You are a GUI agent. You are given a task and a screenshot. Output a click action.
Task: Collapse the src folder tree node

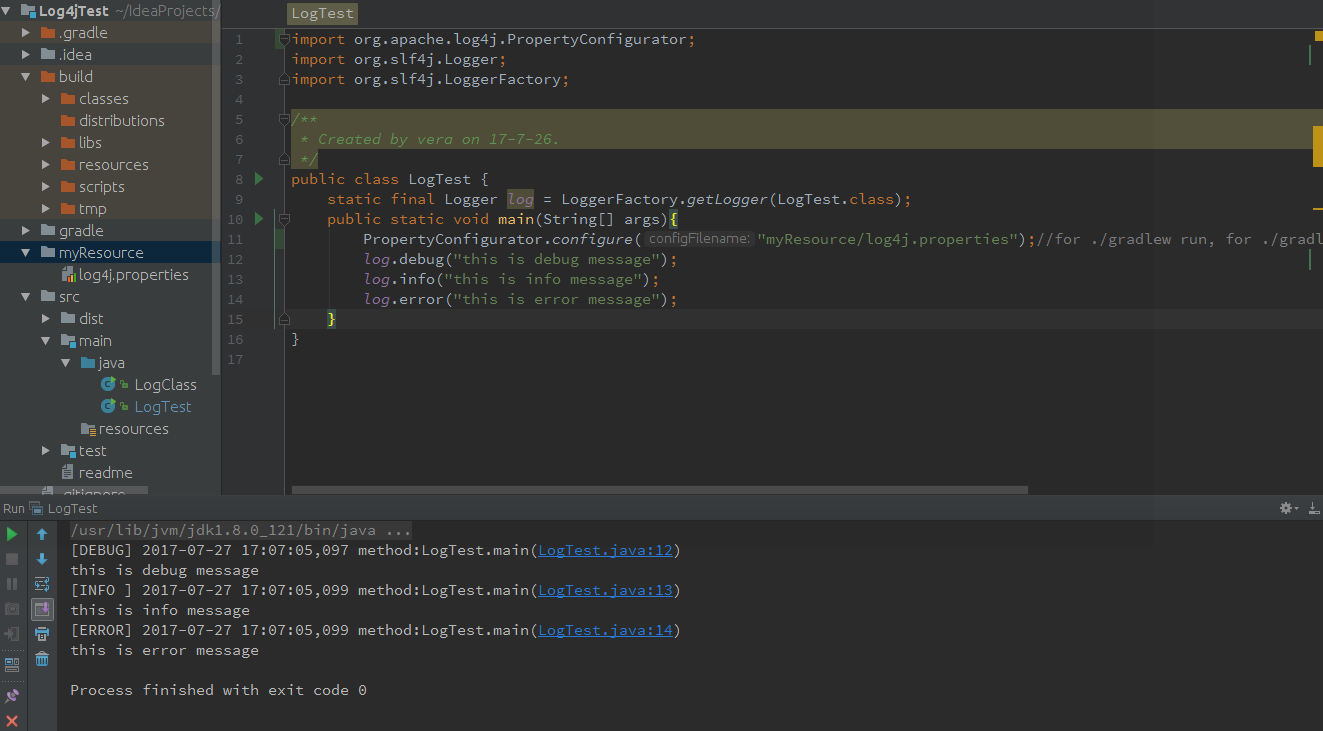tap(26, 297)
